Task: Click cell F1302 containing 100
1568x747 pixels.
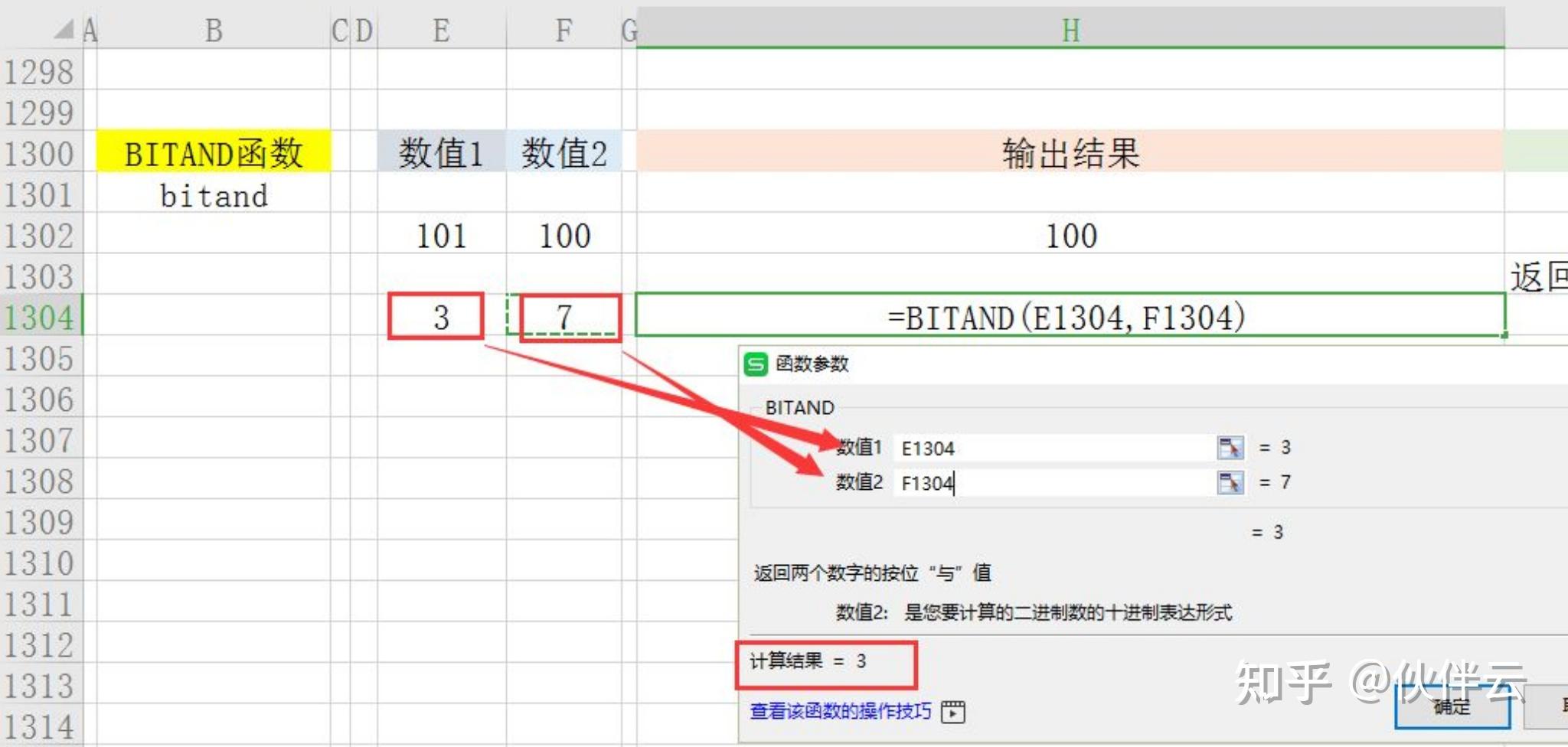Action: 564,235
